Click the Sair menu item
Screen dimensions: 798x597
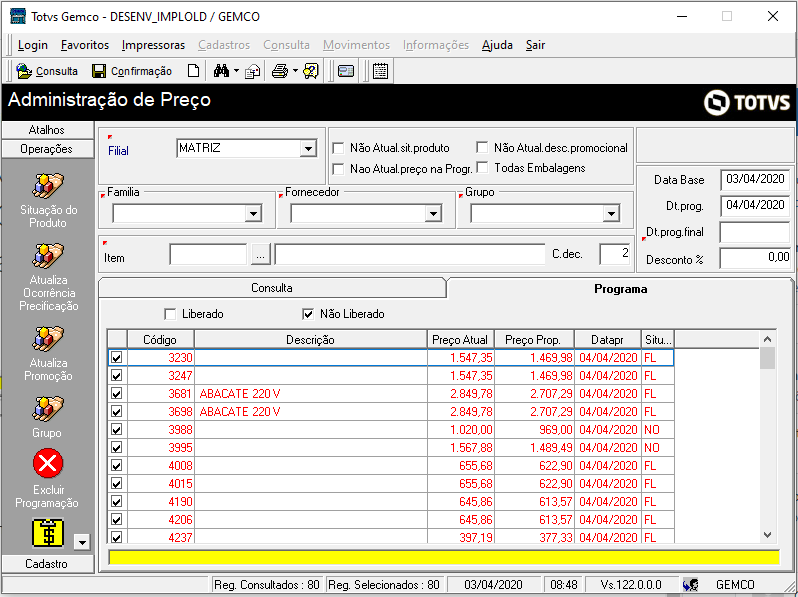(x=535, y=45)
